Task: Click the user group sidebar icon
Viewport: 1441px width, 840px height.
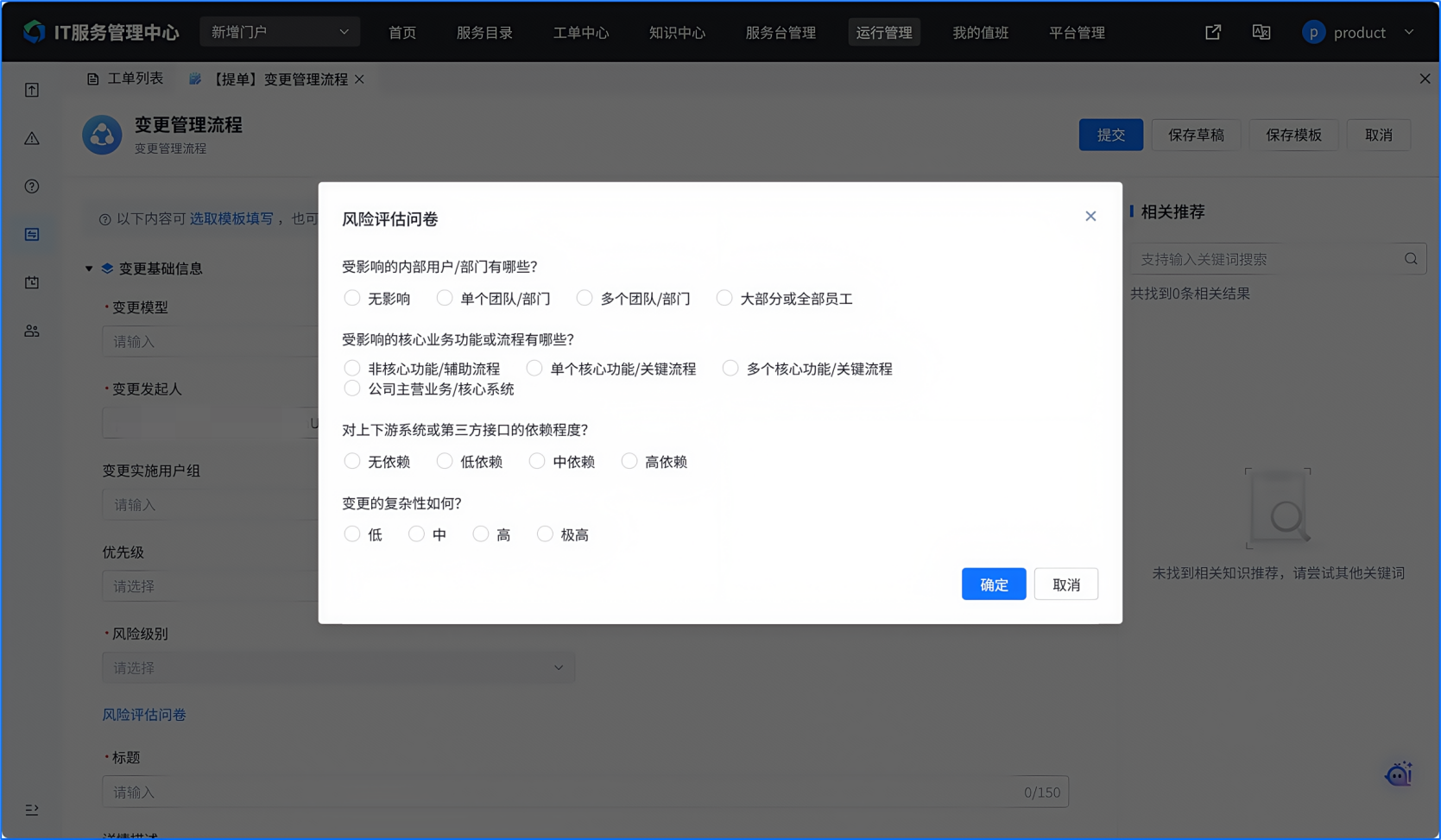Action: click(32, 331)
